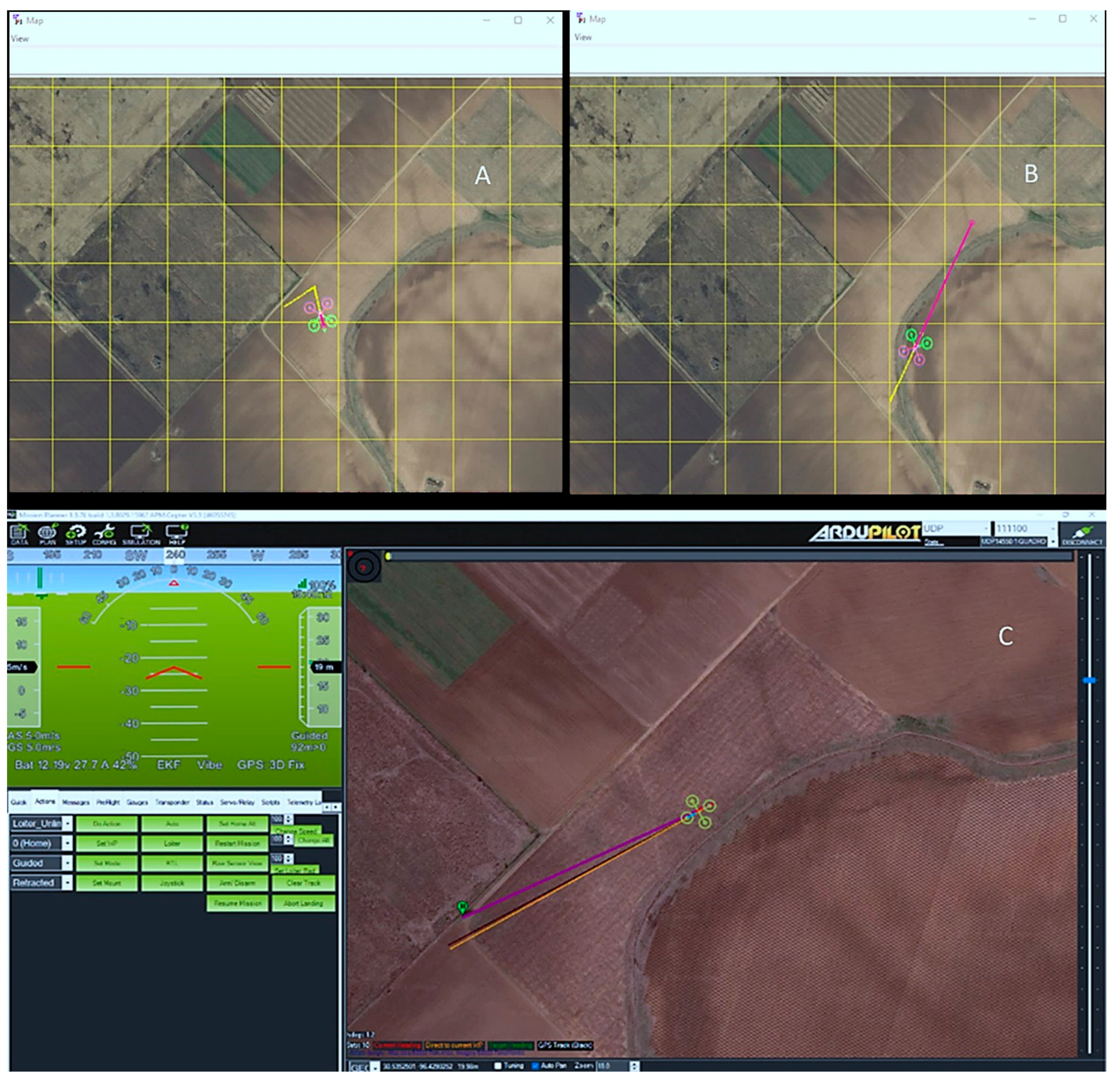Click the green home marker on map C
Image resolution: width=1120 pixels, height=1083 pixels.
click(462, 907)
